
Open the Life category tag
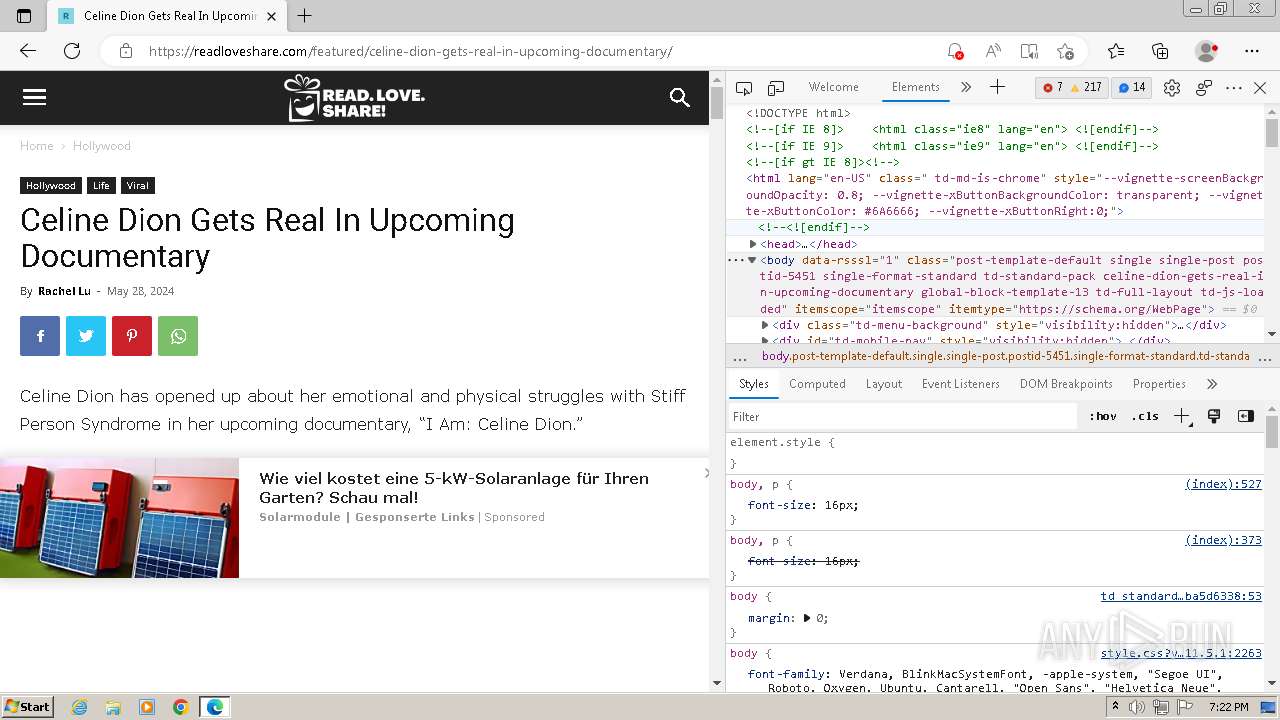tap(101, 186)
